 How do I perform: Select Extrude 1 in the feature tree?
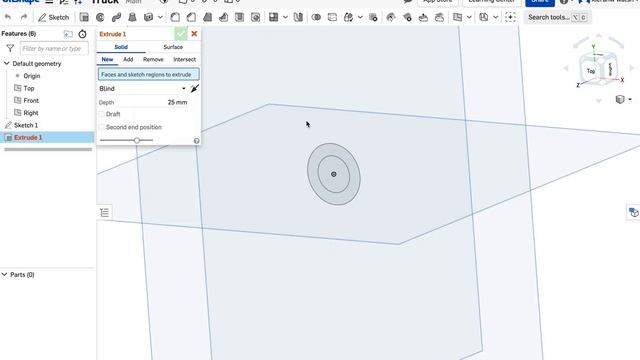coord(47,138)
